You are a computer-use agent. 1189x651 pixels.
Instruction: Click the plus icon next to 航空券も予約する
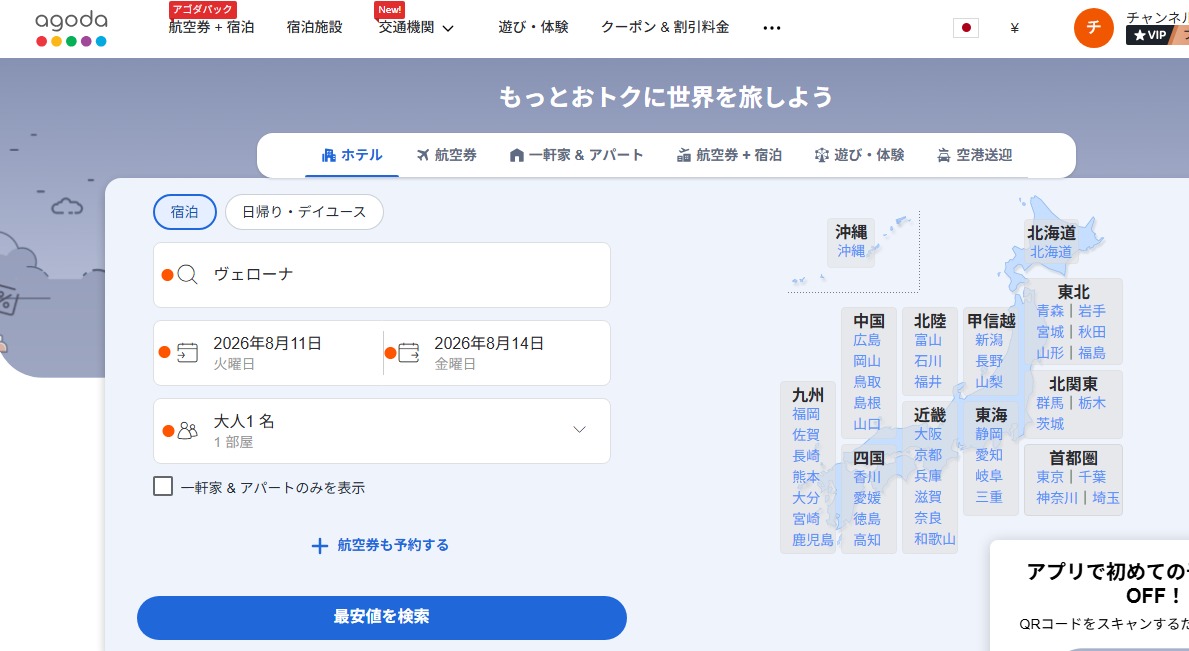coord(320,546)
